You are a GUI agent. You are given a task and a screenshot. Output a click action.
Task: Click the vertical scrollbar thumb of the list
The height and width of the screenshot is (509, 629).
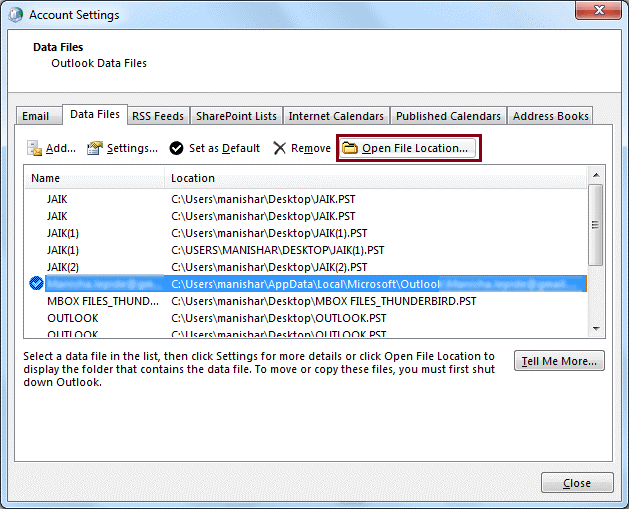point(596,225)
